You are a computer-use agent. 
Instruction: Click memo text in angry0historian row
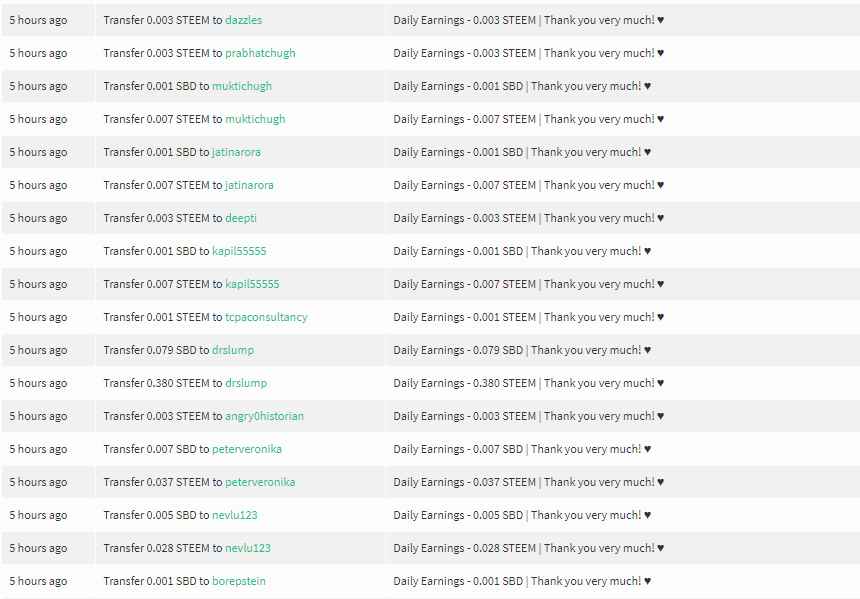click(529, 416)
